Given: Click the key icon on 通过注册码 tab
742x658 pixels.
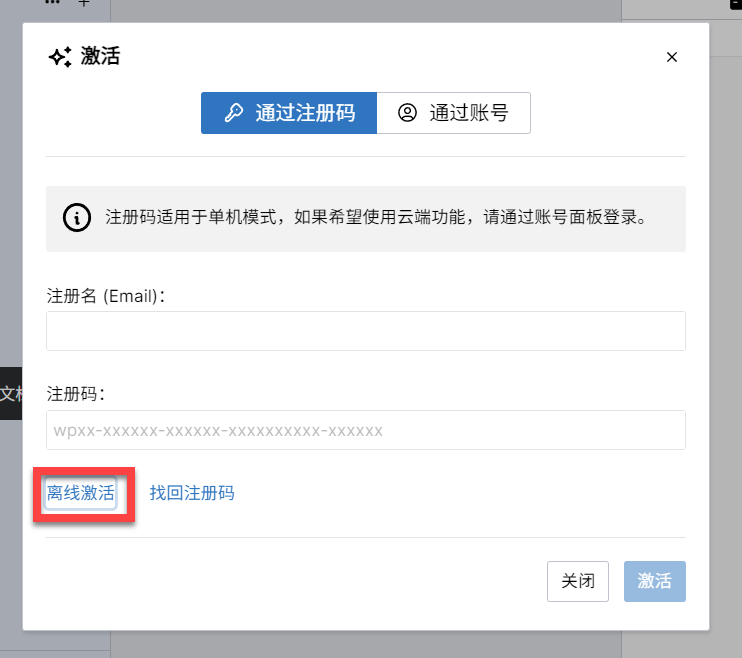Looking at the screenshot, I should 233,113.
